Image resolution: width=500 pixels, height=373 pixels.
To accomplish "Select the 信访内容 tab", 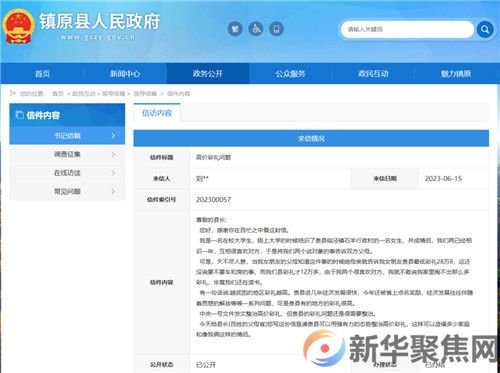I will (157, 113).
